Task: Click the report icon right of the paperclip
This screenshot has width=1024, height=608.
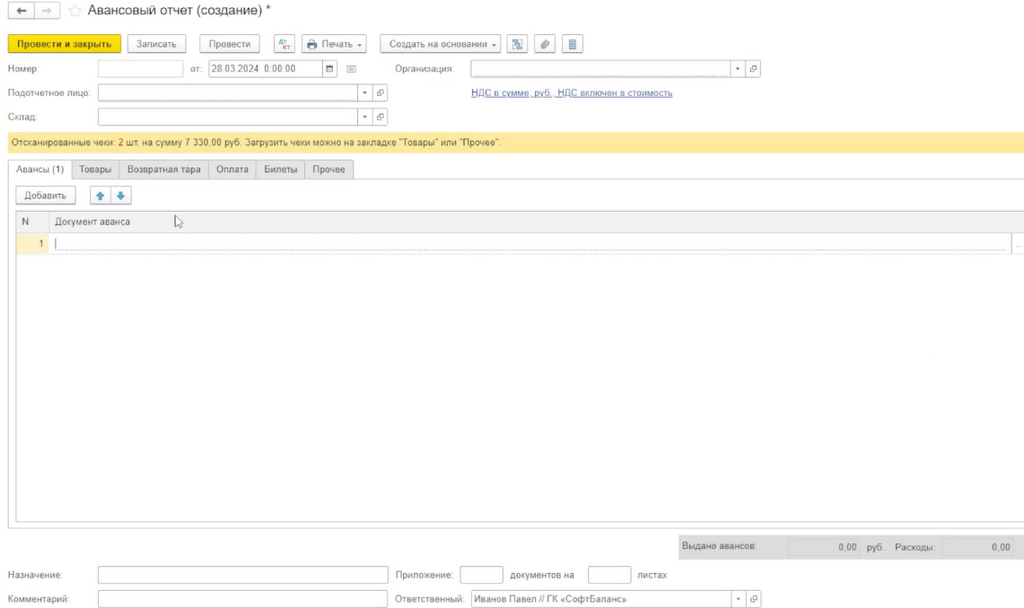Action: (x=571, y=44)
